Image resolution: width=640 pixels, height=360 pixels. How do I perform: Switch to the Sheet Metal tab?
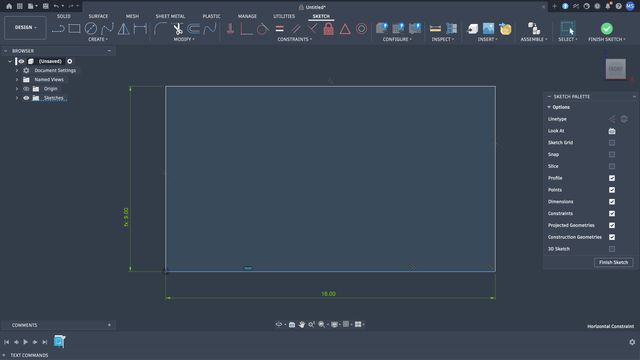pyautogui.click(x=170, y=16)
